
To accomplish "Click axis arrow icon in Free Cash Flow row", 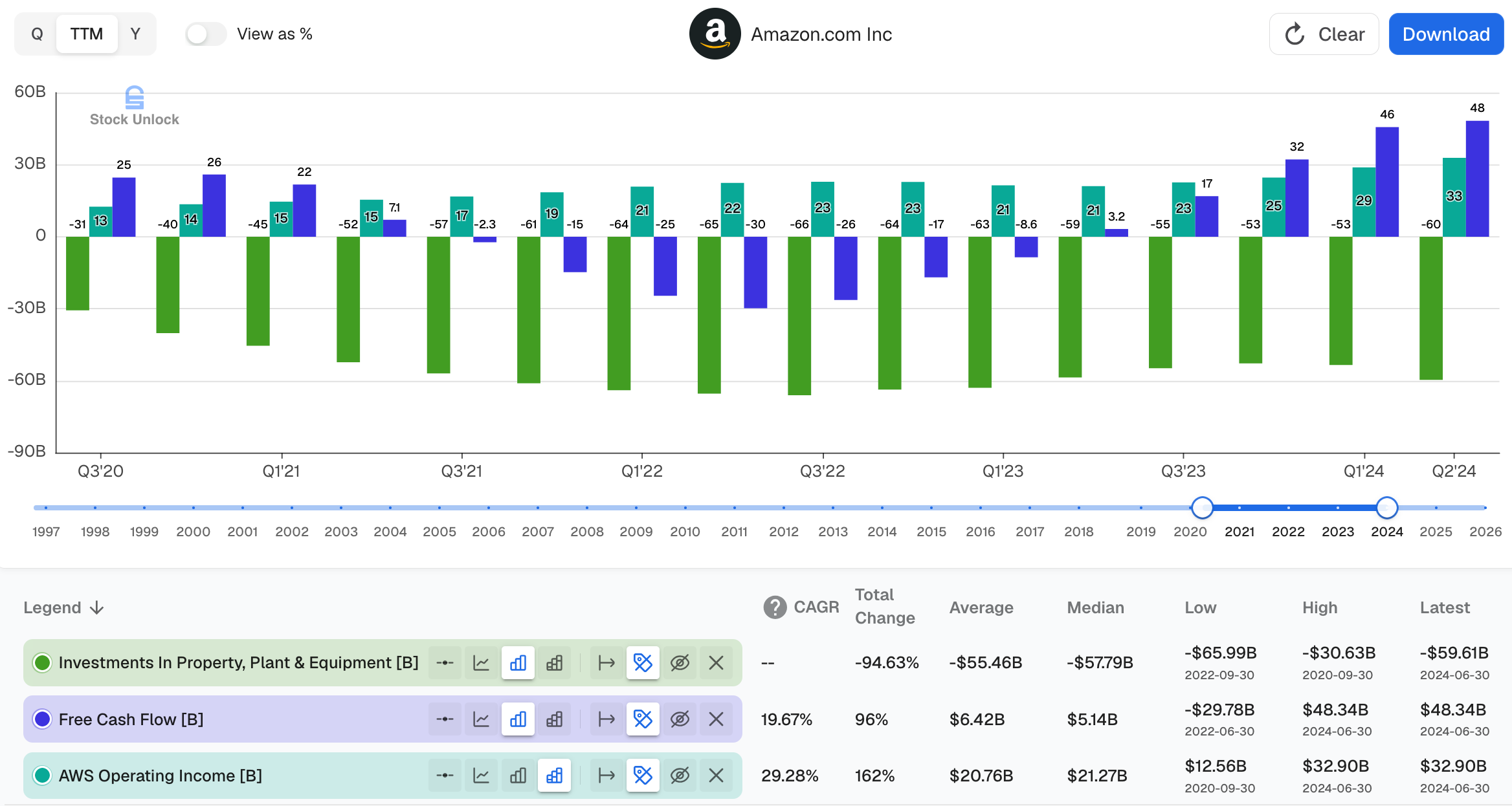I will tap(606, 719).
